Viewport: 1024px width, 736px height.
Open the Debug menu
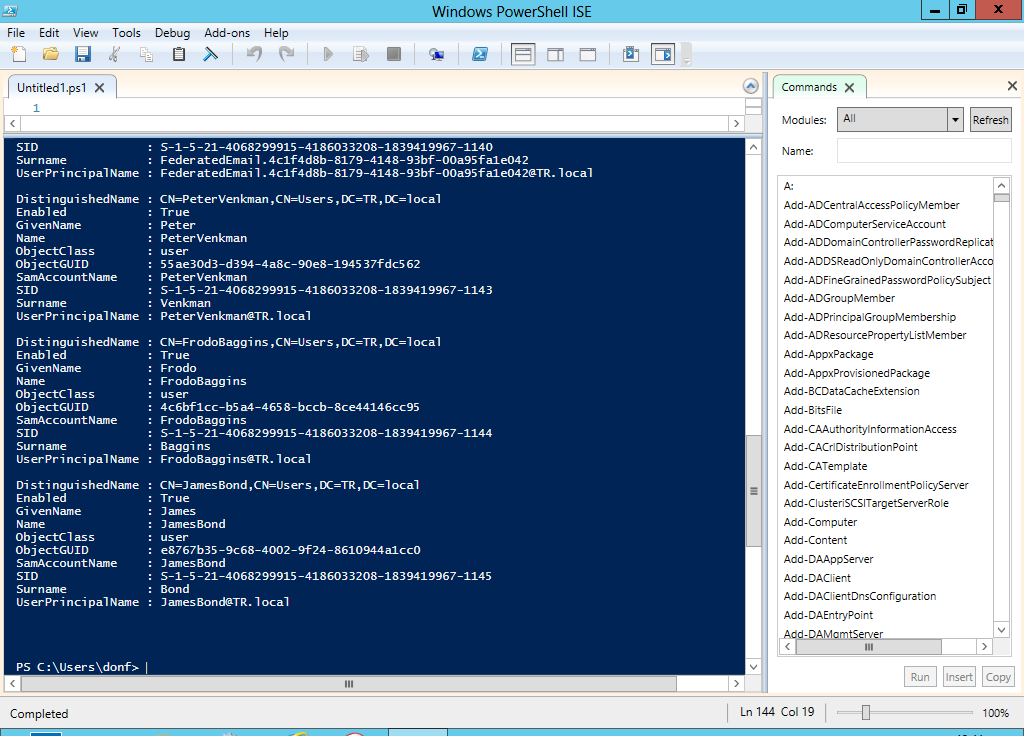pyautogui.click(x=172, y=33)
